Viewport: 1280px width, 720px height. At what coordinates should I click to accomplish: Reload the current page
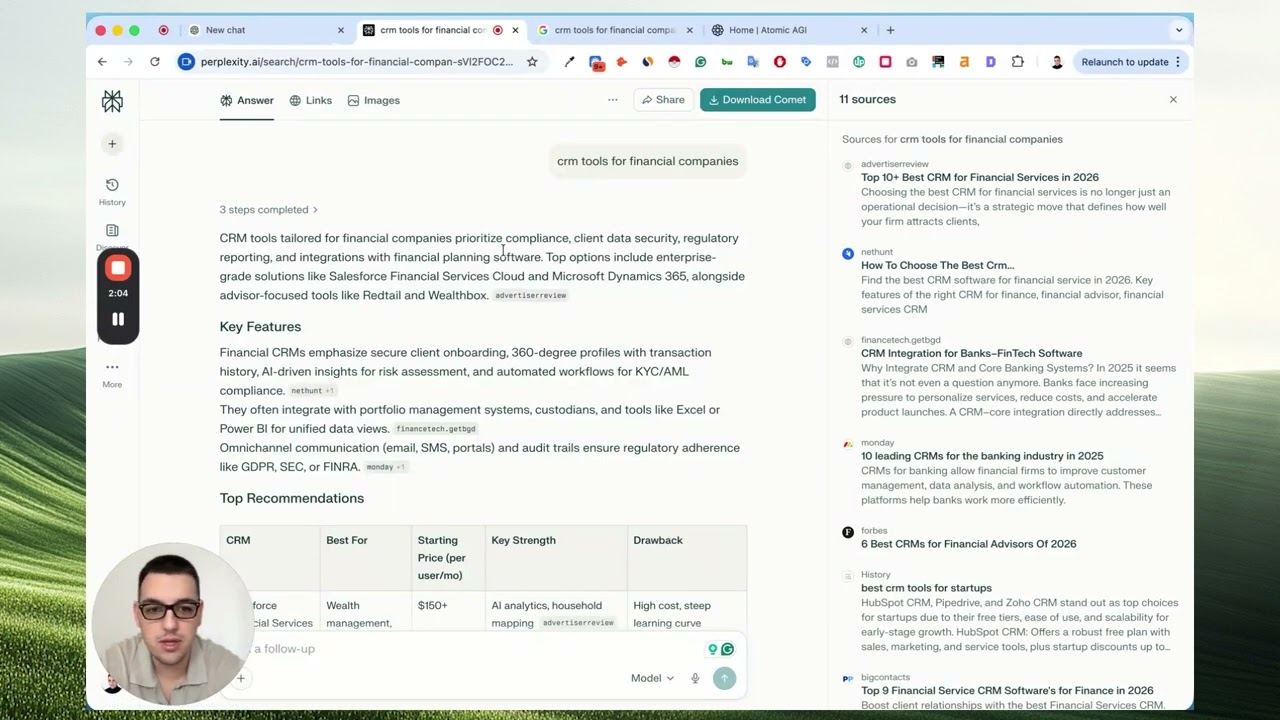155,62
